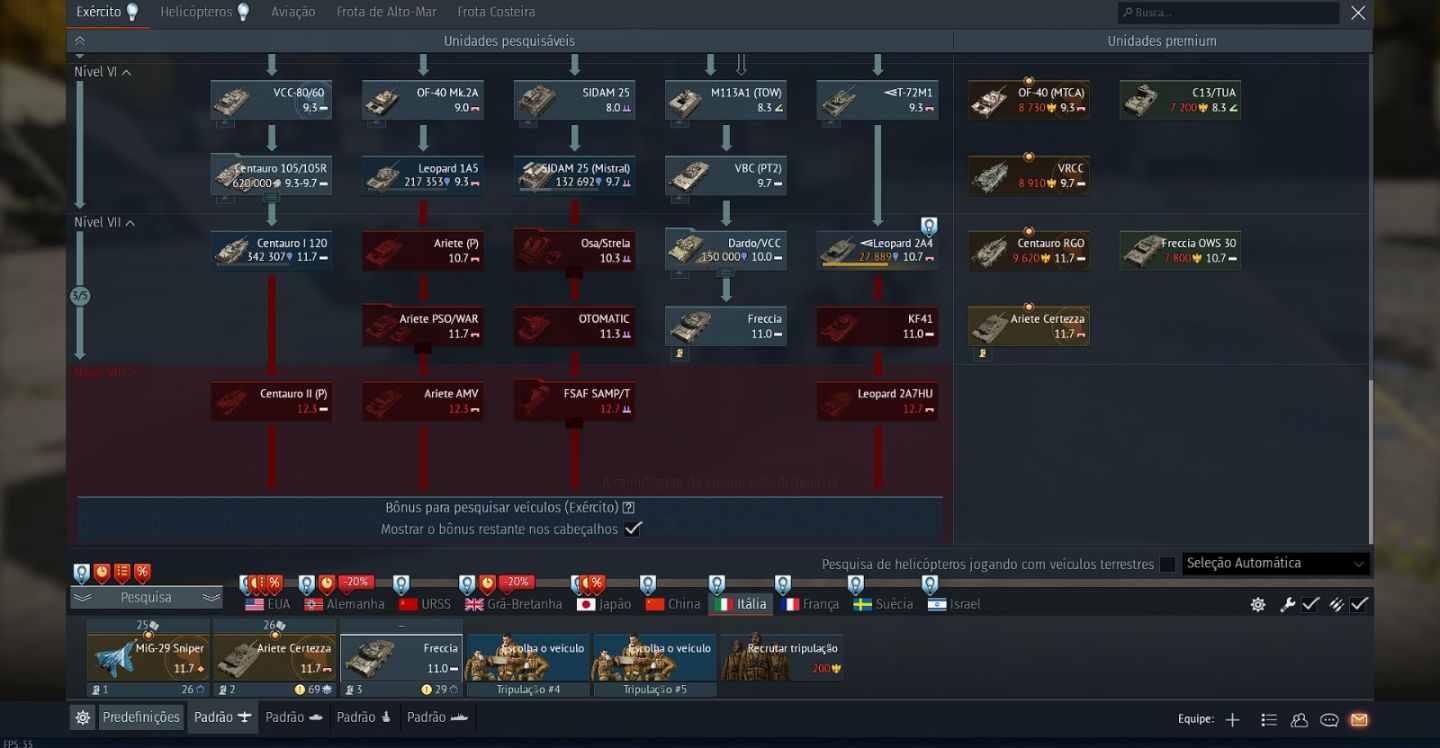Viewport: 1440px width, 748px height.
Task: Click the magnifier icon in Busca field
Action: point(1128,13)
